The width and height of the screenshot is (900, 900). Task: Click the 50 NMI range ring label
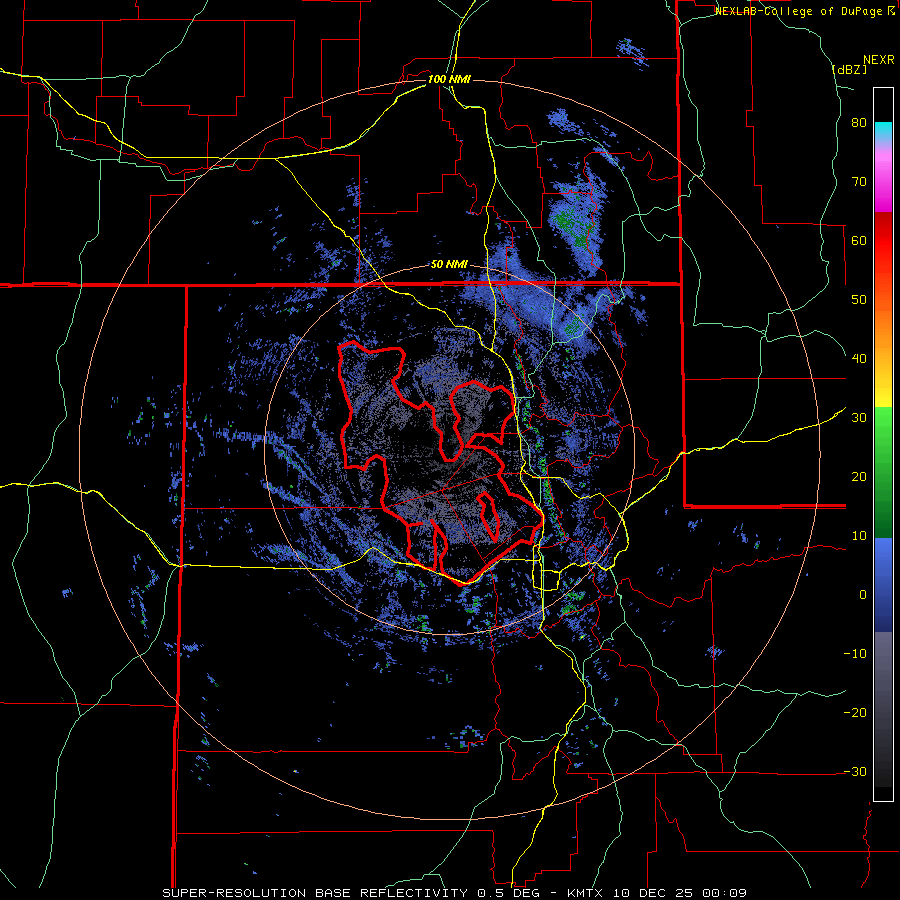[449, 265]
